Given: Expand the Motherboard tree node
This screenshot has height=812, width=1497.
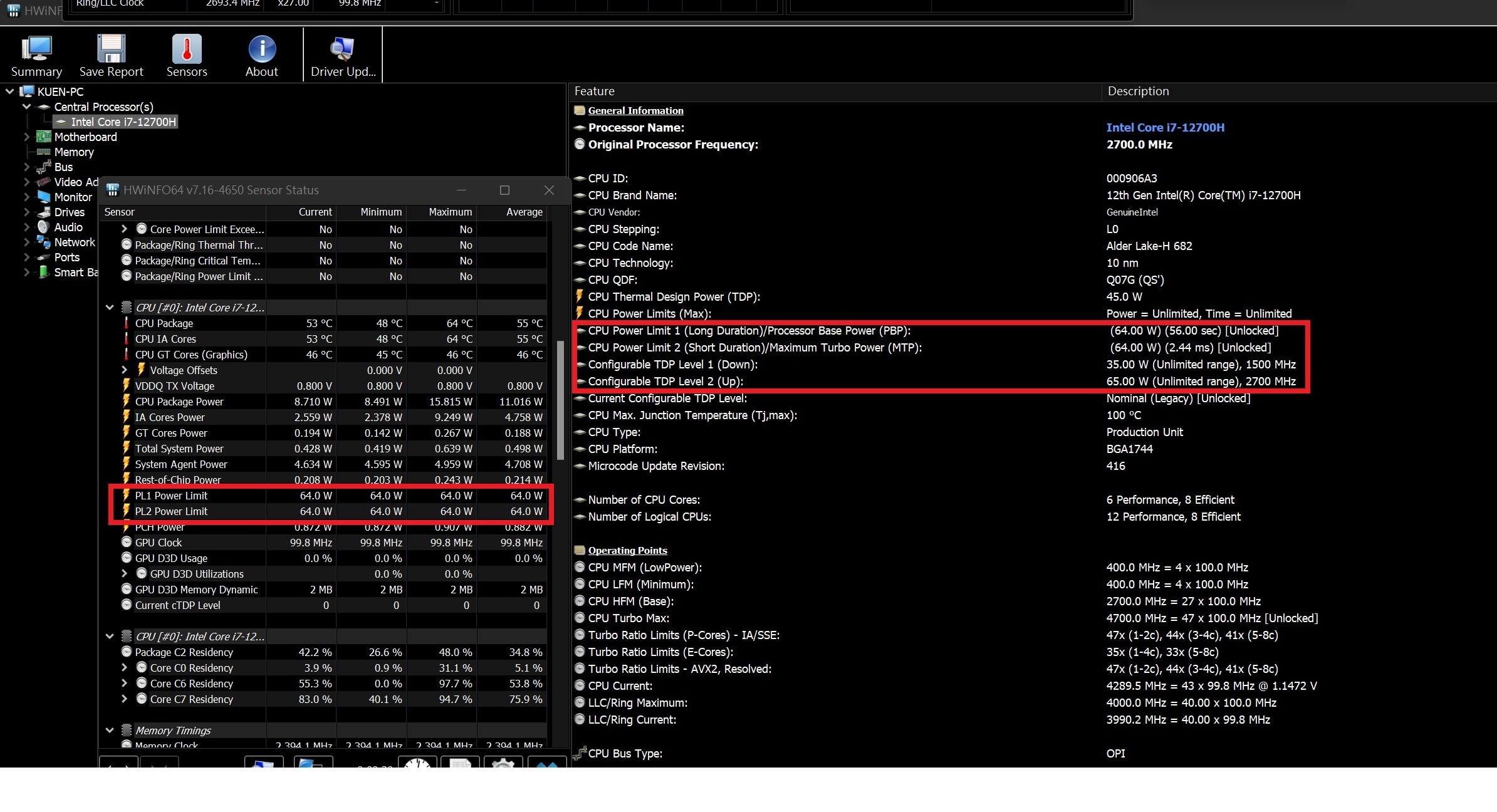Looking at the screenshot, I should [26, 137].
